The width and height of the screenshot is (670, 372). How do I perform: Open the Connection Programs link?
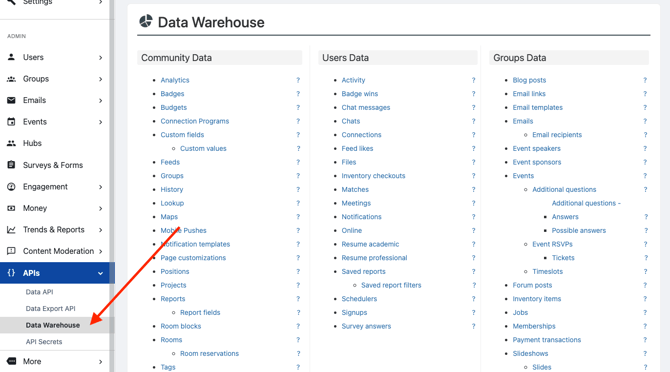[x=195, y=121]
